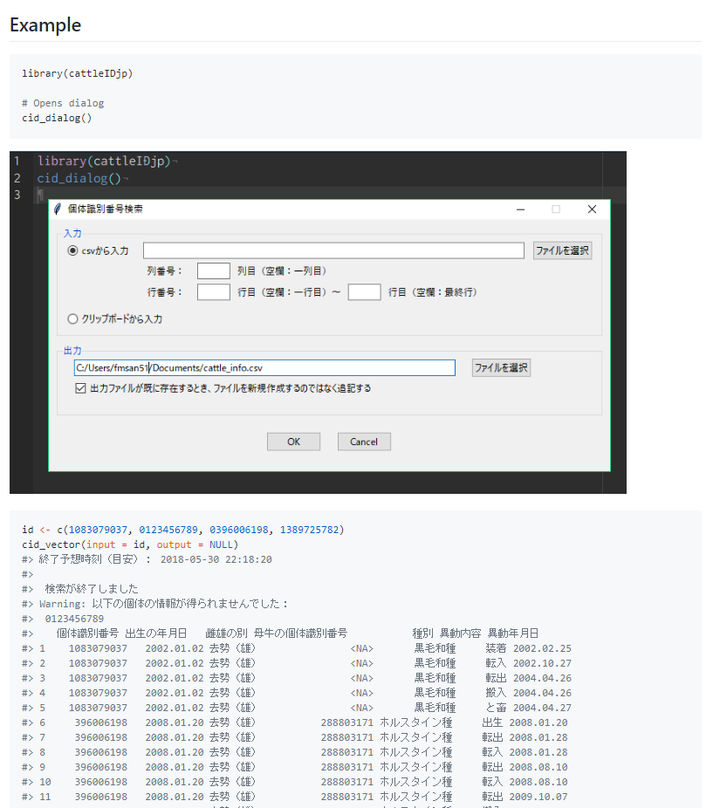Screen dimensions: 720x808
Task: Click the date 2004.04.27 in row 5
Action: click(542, 708)
